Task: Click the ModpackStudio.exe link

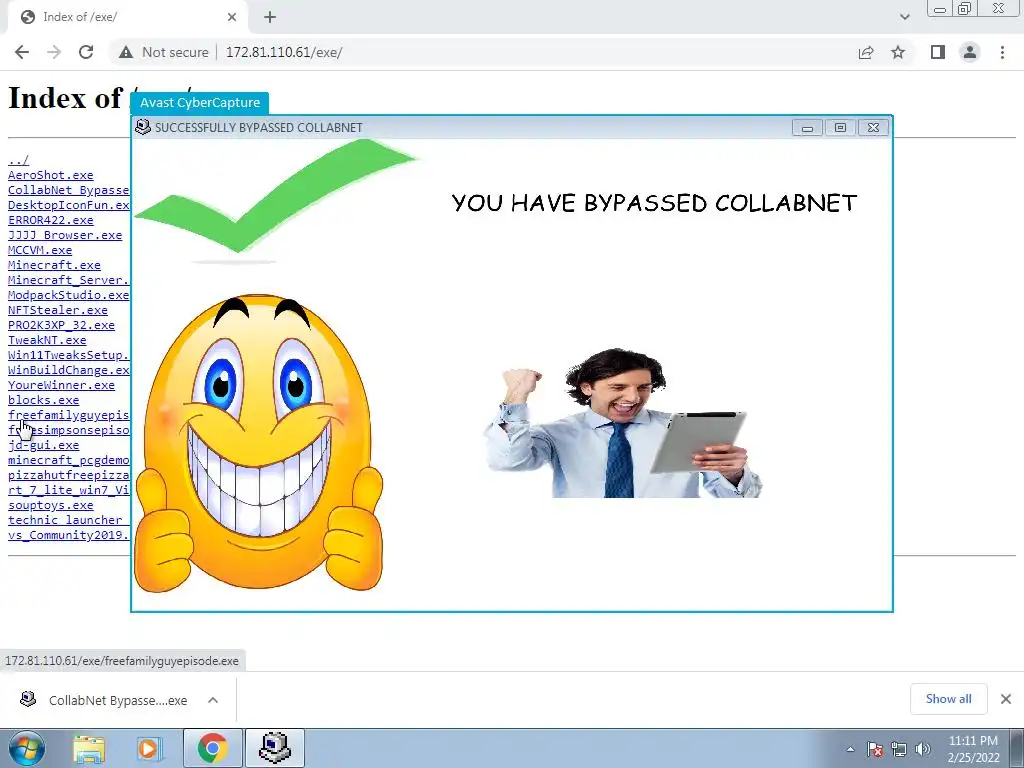Action: [69, 295]
